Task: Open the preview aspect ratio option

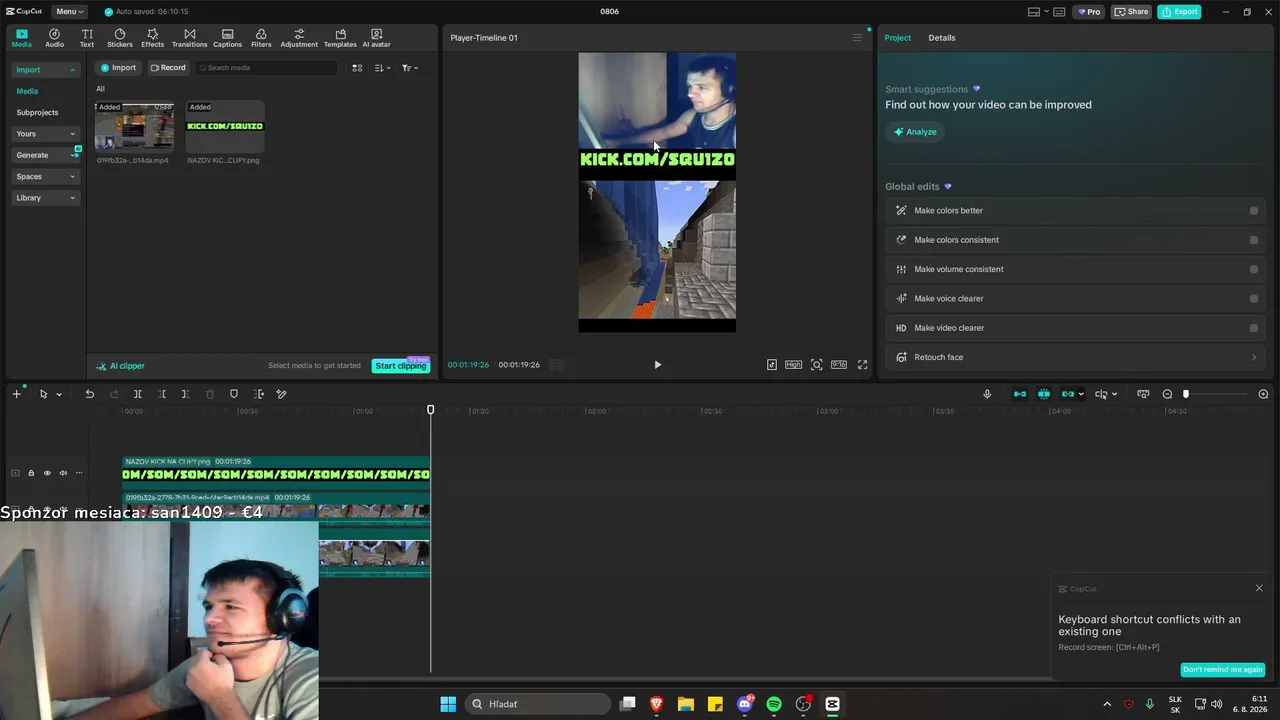Action: pos(839,365)
